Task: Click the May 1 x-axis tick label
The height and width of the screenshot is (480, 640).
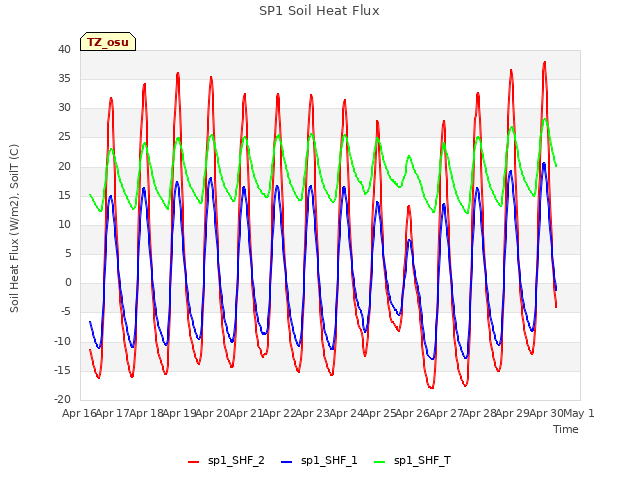Action: click(x=579, y=413)
